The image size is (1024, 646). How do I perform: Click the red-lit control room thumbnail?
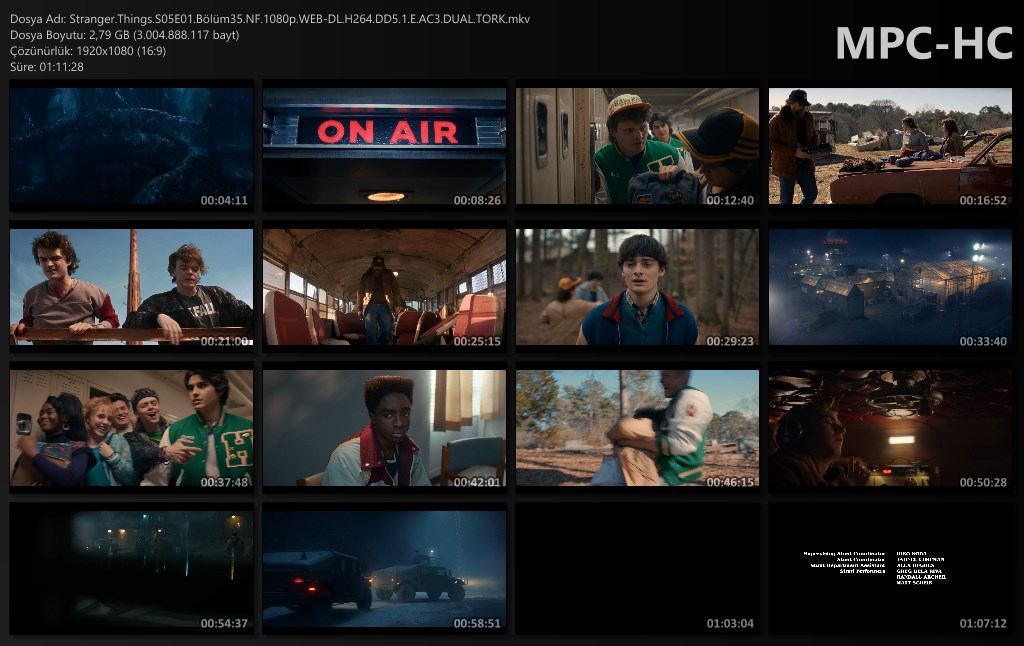coord(890,428)
